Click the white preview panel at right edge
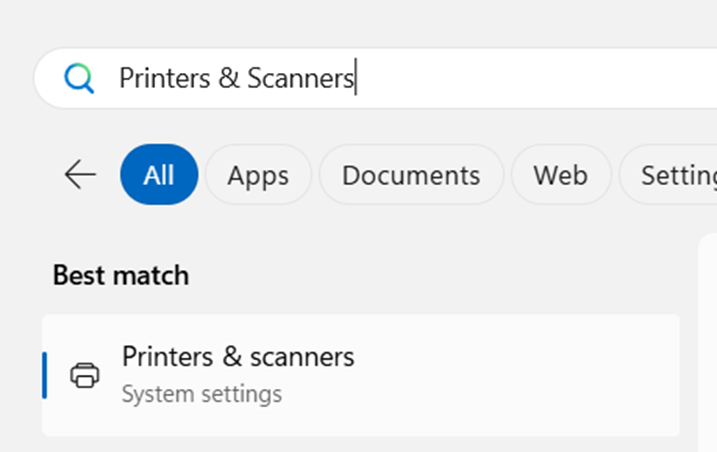 click(707, 340)
